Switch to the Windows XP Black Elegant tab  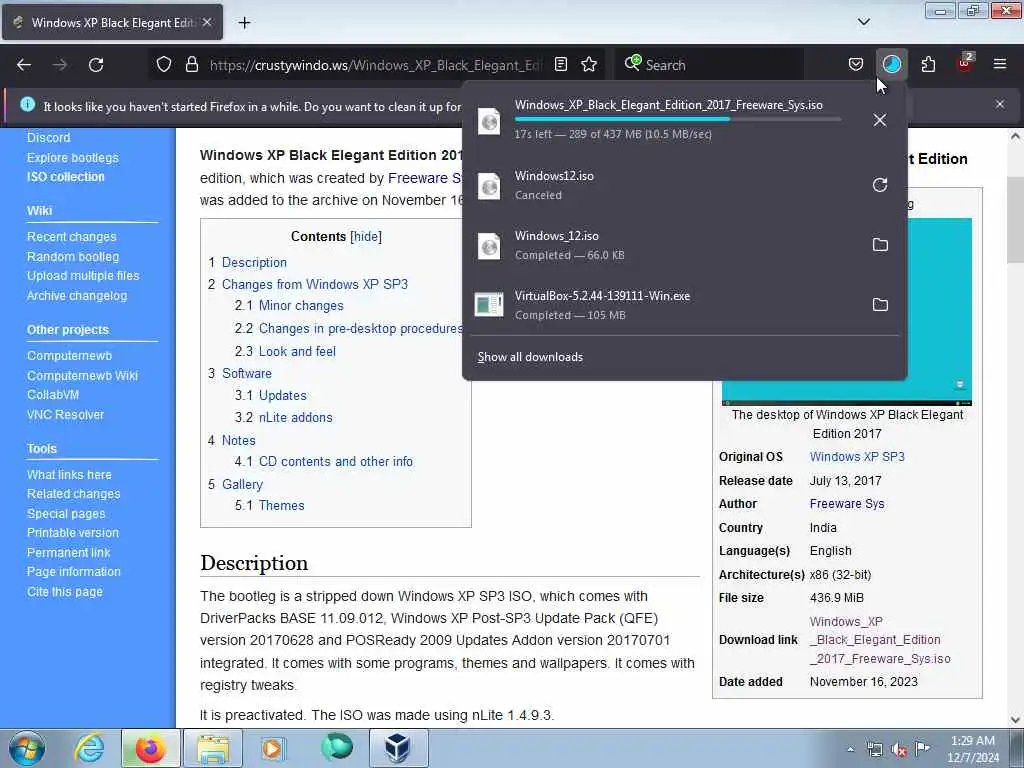point(112,22)
